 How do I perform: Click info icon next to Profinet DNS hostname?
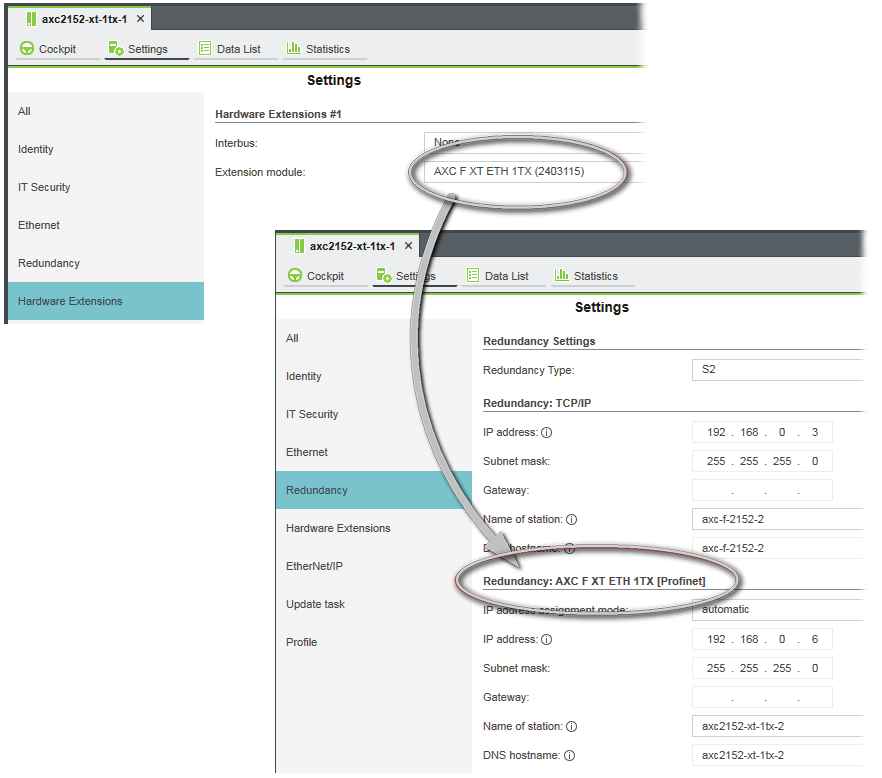[x=569, y=755]
